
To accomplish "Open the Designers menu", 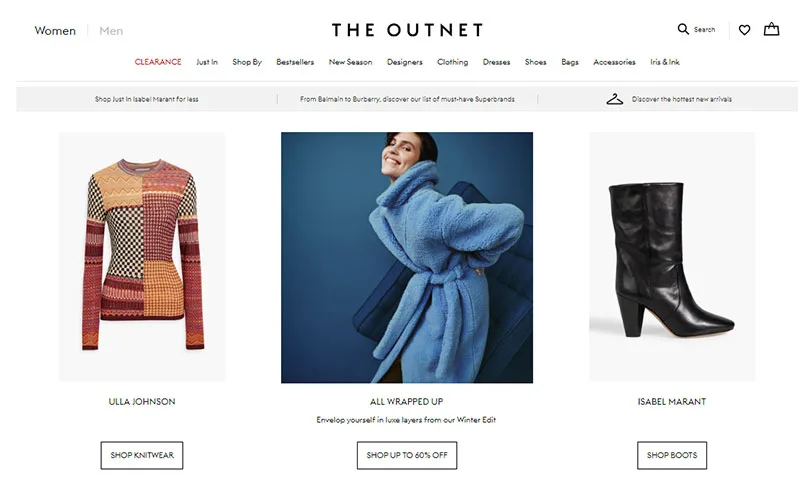I will point(405,62).
